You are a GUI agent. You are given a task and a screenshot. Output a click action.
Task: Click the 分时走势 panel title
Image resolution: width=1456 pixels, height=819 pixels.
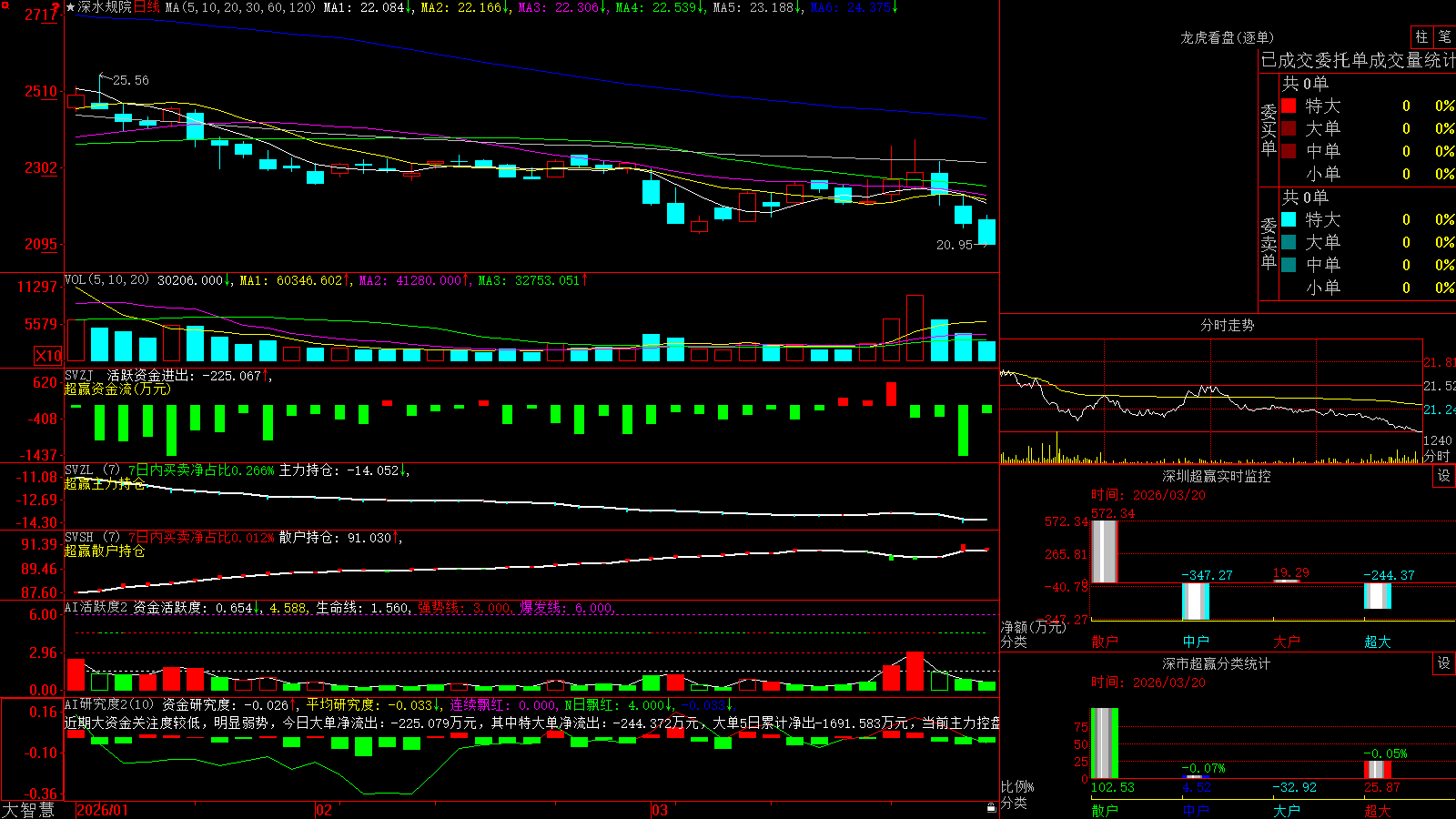click(1227, 325)
